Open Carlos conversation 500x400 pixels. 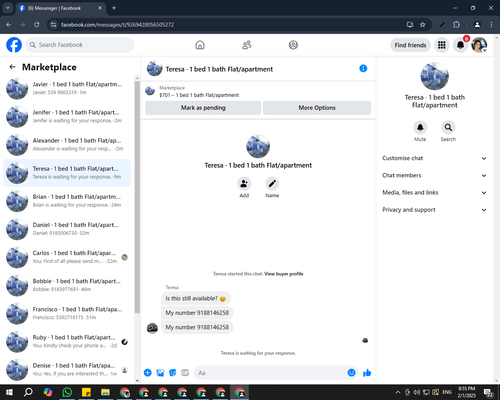[x=67, y=257]
